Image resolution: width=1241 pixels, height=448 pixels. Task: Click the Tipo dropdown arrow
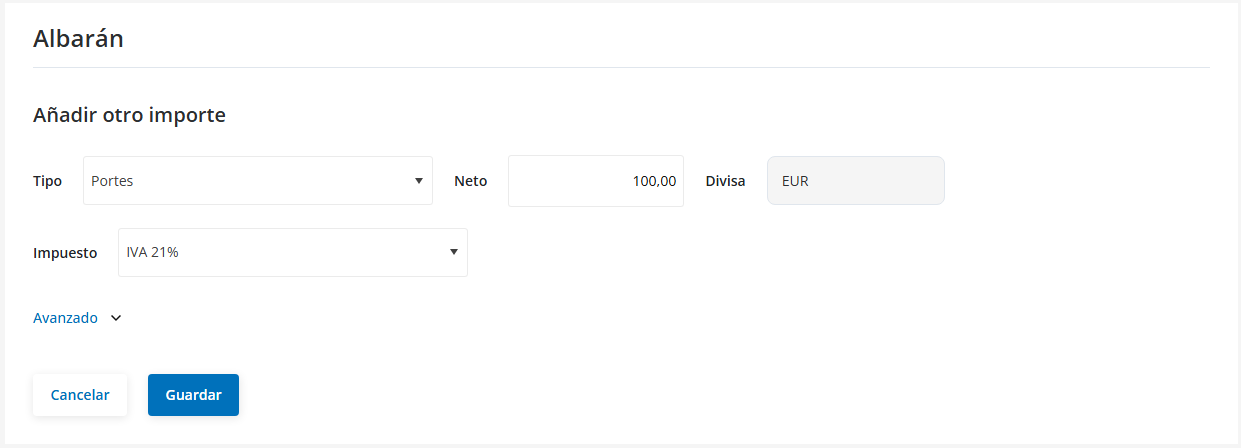click(x=418, y=181)
